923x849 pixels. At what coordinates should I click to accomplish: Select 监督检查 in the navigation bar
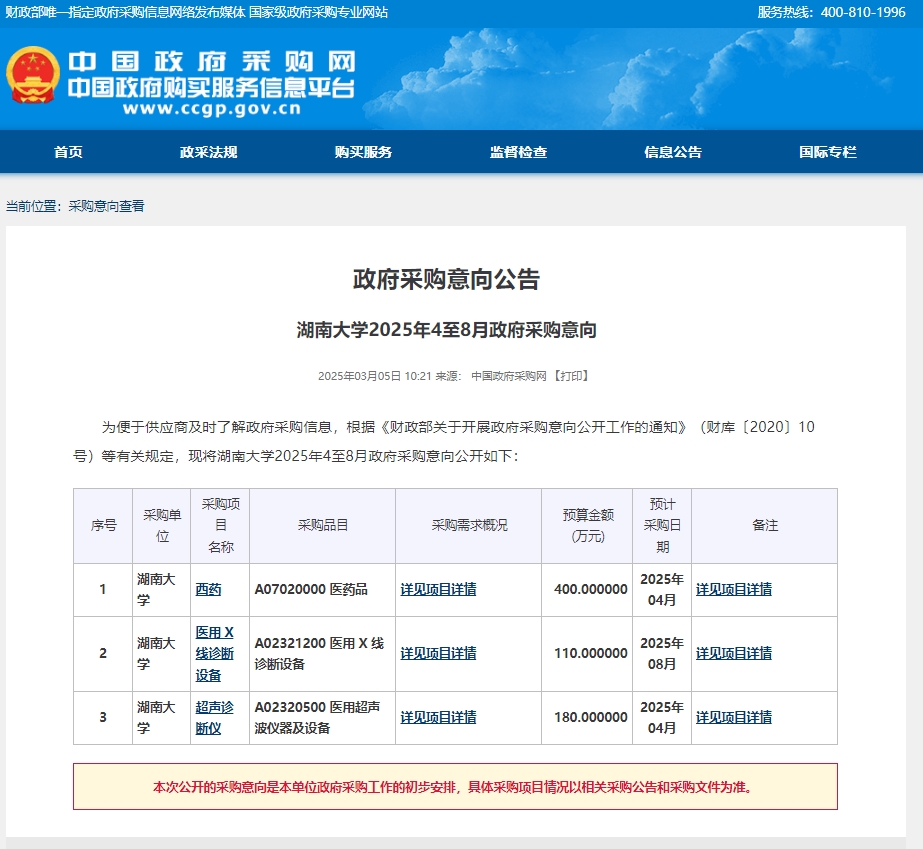click(x=518, y=152)
